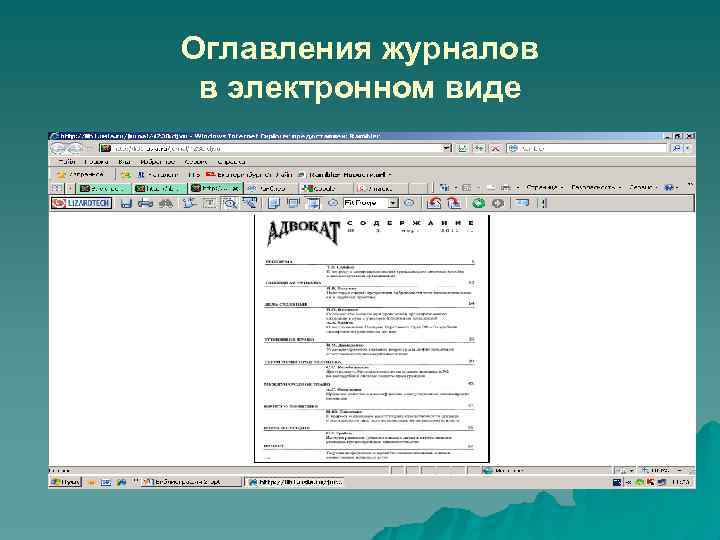Open the Справка menu
720x540 pixels.
pyautogui.click(x=231, y=162)
